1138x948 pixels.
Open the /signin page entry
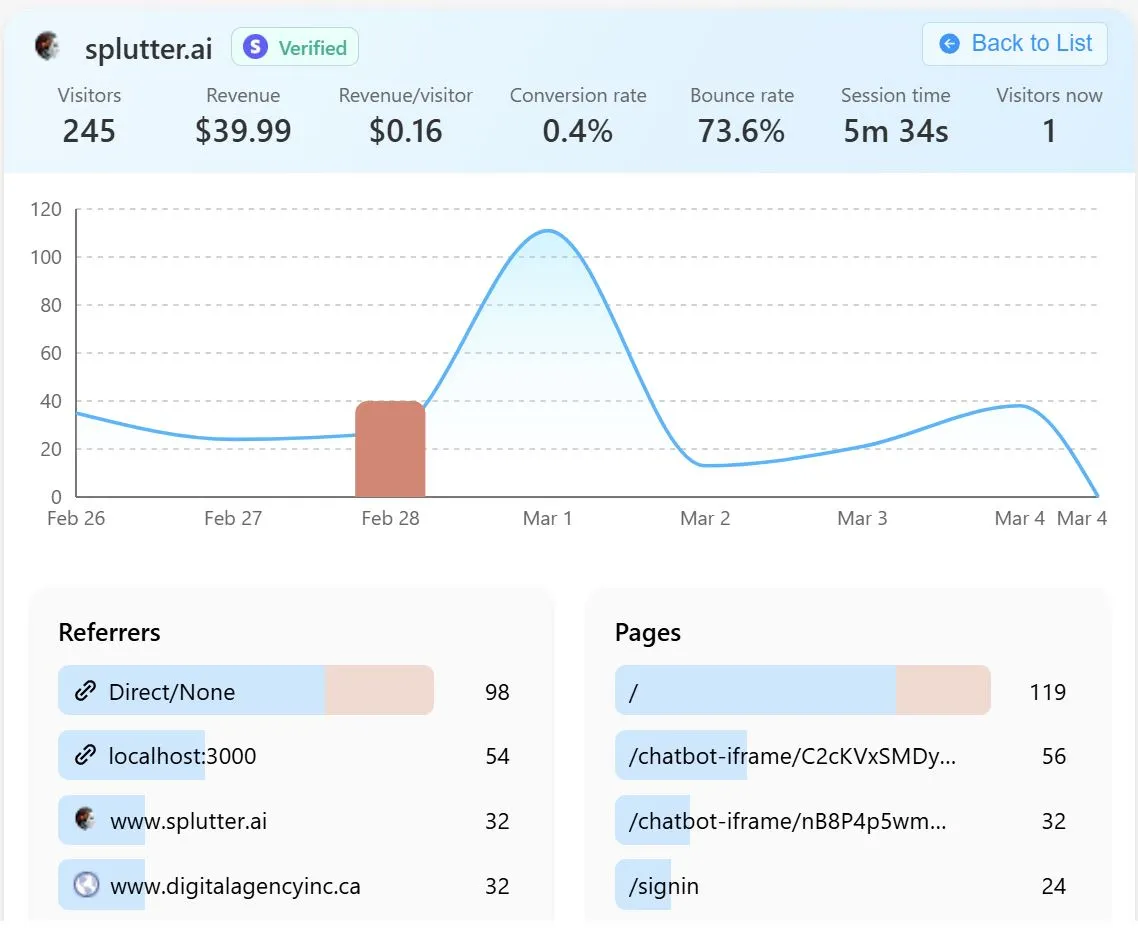tap(666, 885)
